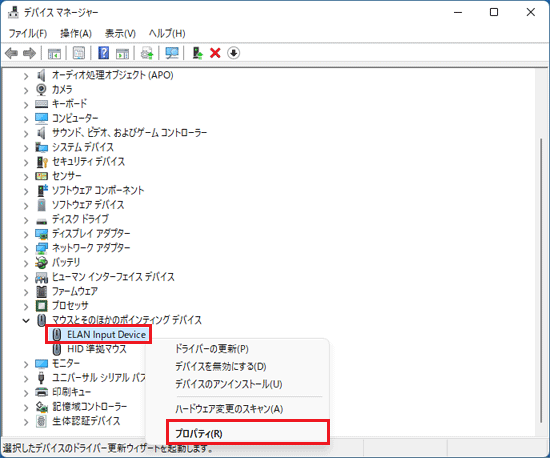Open the ヘルプ(H) menu
The width and height of the screenshot is (550, 458).
point(167,34)
